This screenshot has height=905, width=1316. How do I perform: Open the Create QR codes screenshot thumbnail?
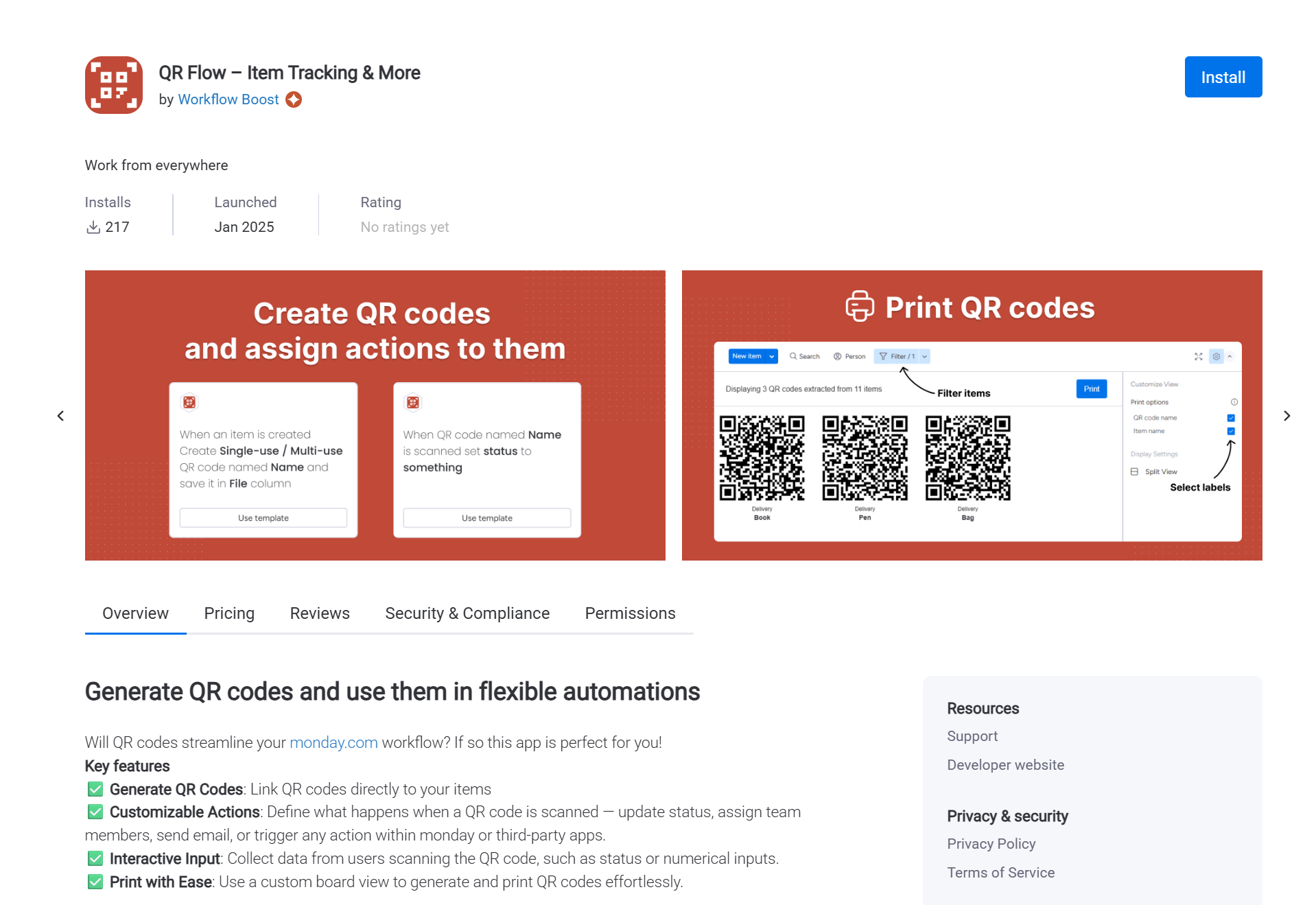(x=375, y=415)
